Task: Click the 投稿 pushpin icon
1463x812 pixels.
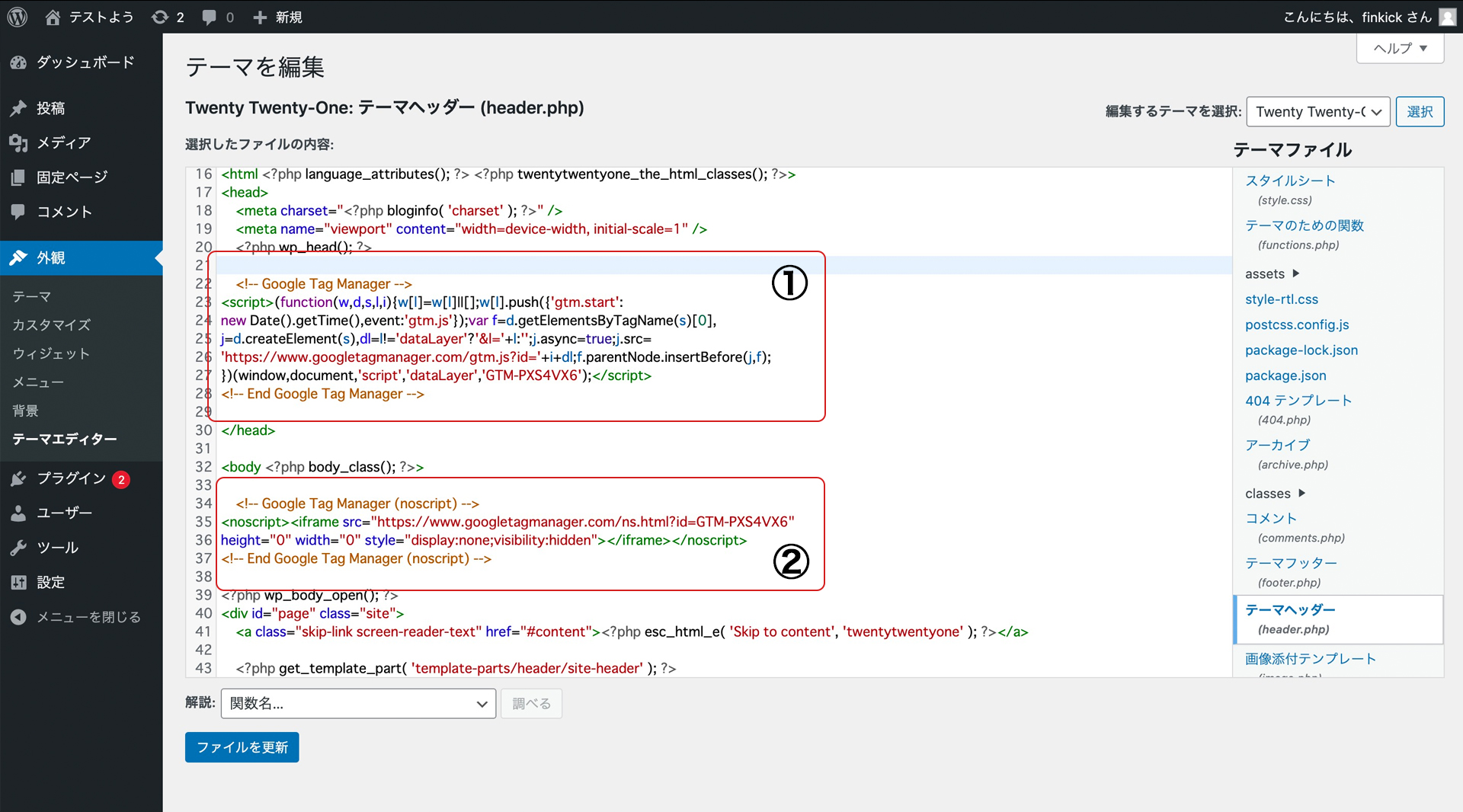Action: [19, 108]
